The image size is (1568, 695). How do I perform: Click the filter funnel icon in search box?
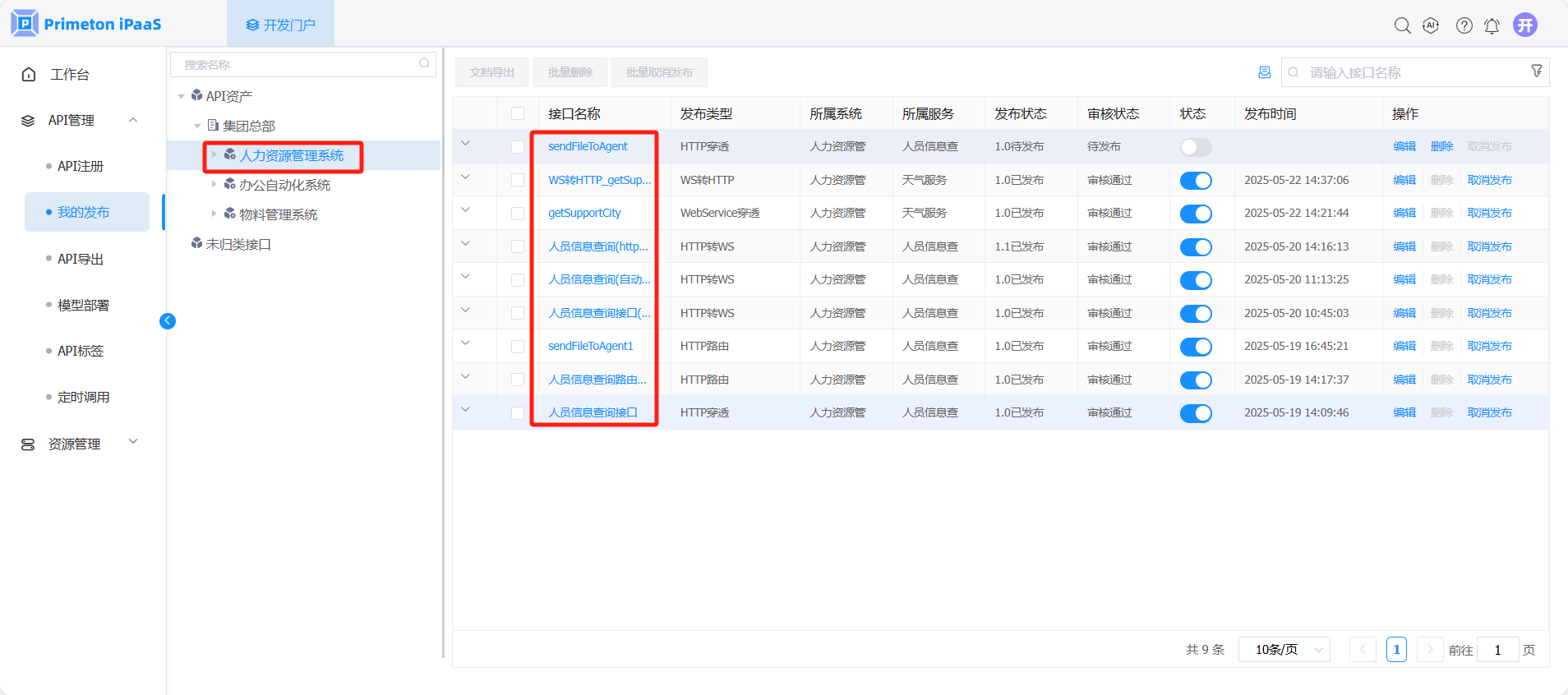click(1536, 71)
